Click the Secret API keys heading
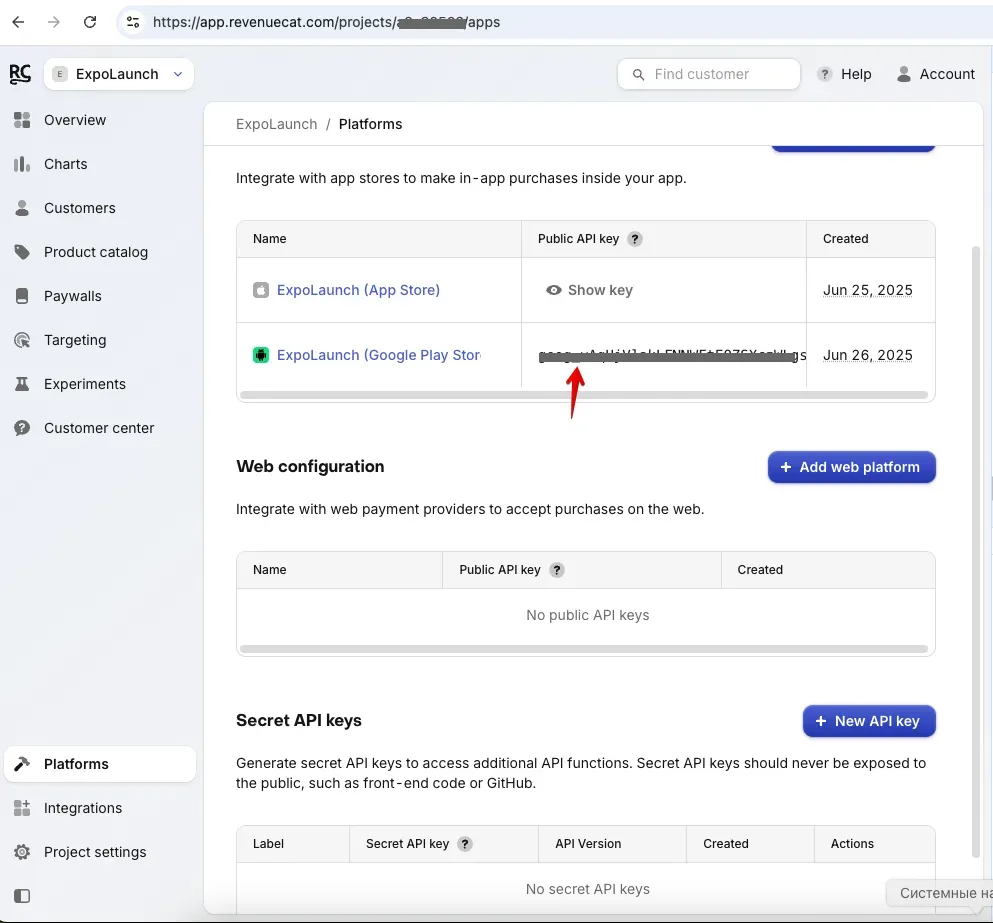 point(299,720)
